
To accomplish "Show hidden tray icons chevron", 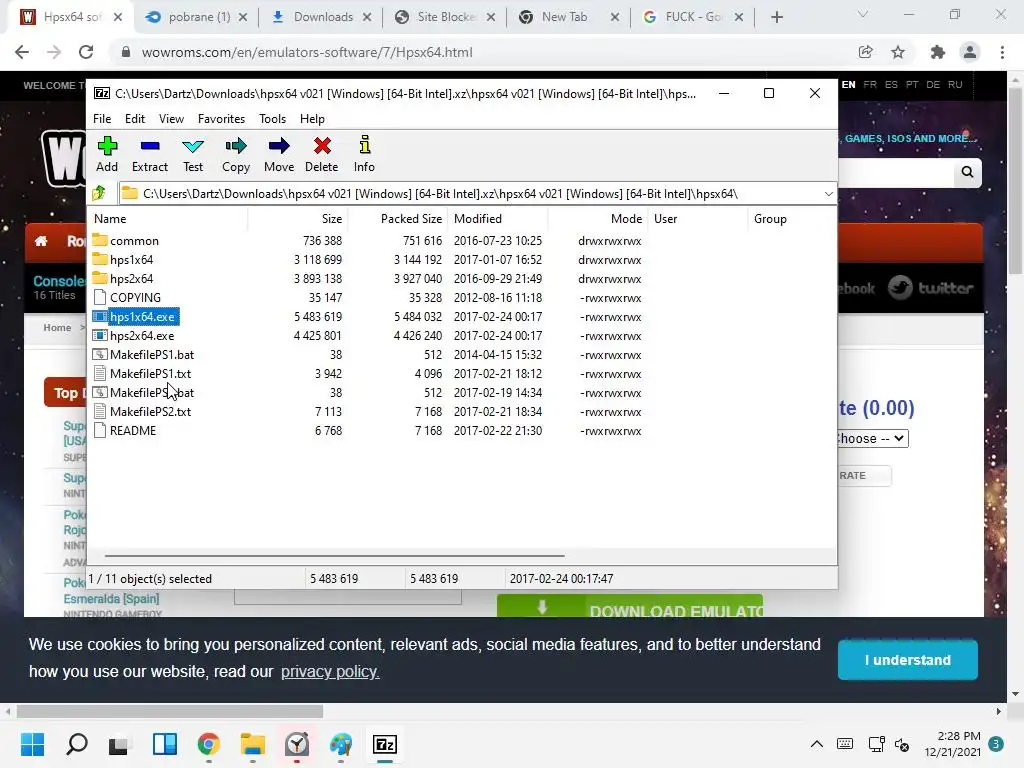I will tap(816, 744).
